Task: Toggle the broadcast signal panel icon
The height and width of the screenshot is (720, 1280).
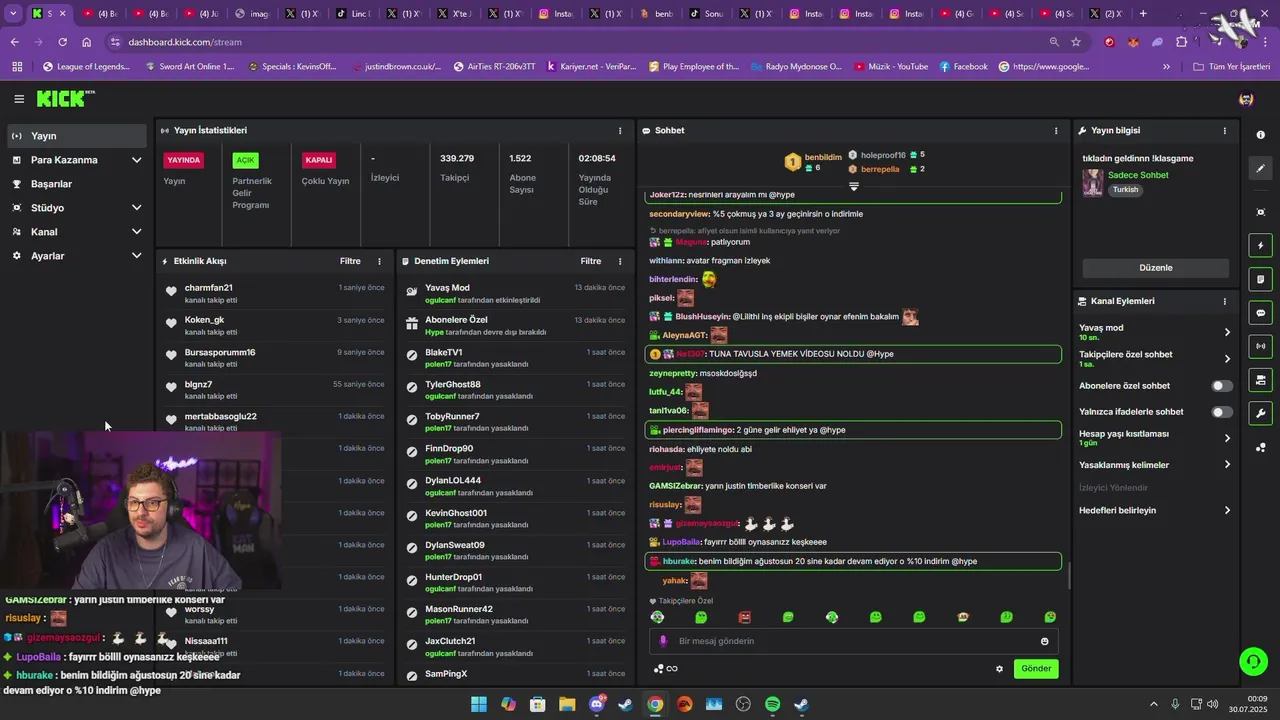Action: click(x=1260, y=346)
